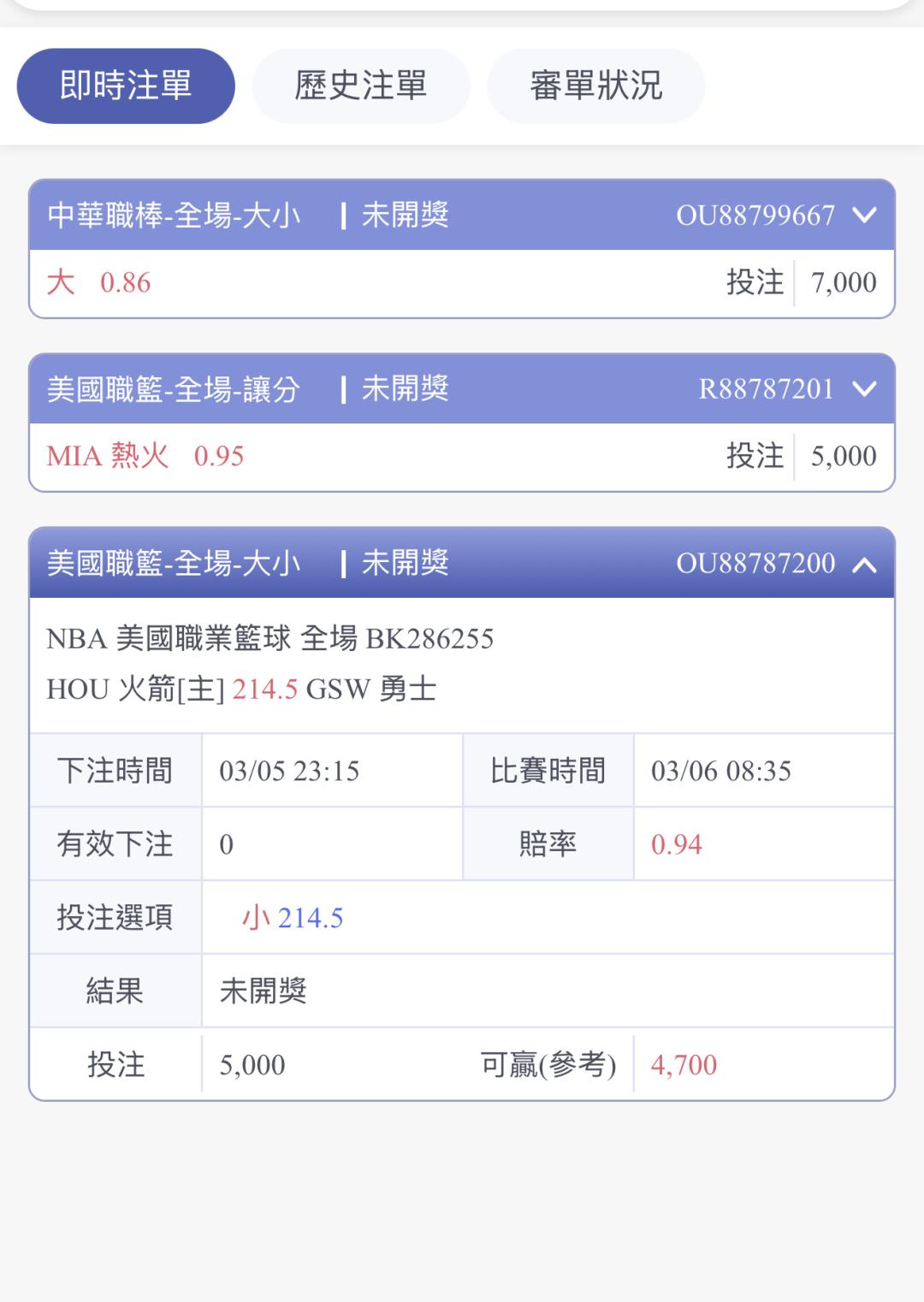This screenshot has width=924, height=1302.
Task: Click the 美國職籃-全場-讓分 bet header
Action: coord(174,389)
